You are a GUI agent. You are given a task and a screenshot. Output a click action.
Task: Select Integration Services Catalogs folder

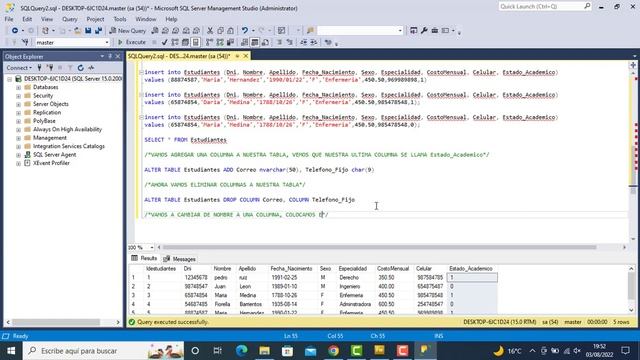coord(69,146)
